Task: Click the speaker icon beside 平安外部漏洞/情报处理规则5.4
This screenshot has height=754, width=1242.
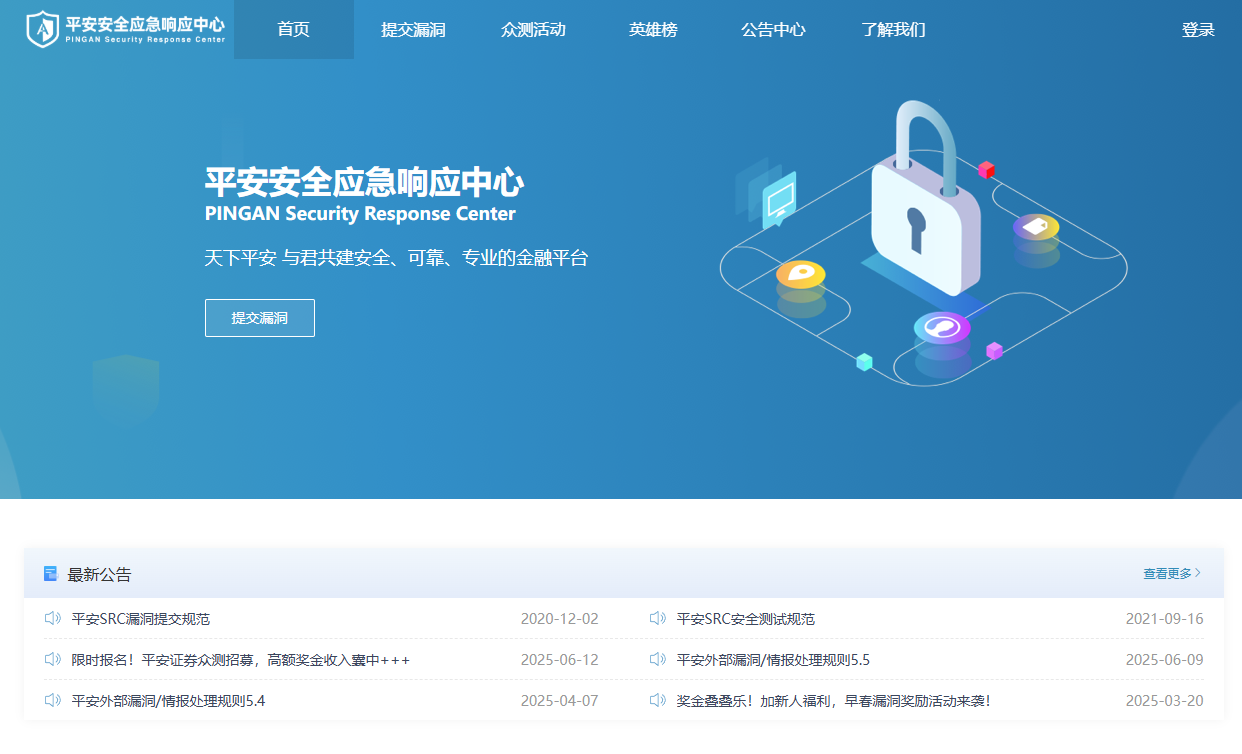Action: [x=53, y=701]
